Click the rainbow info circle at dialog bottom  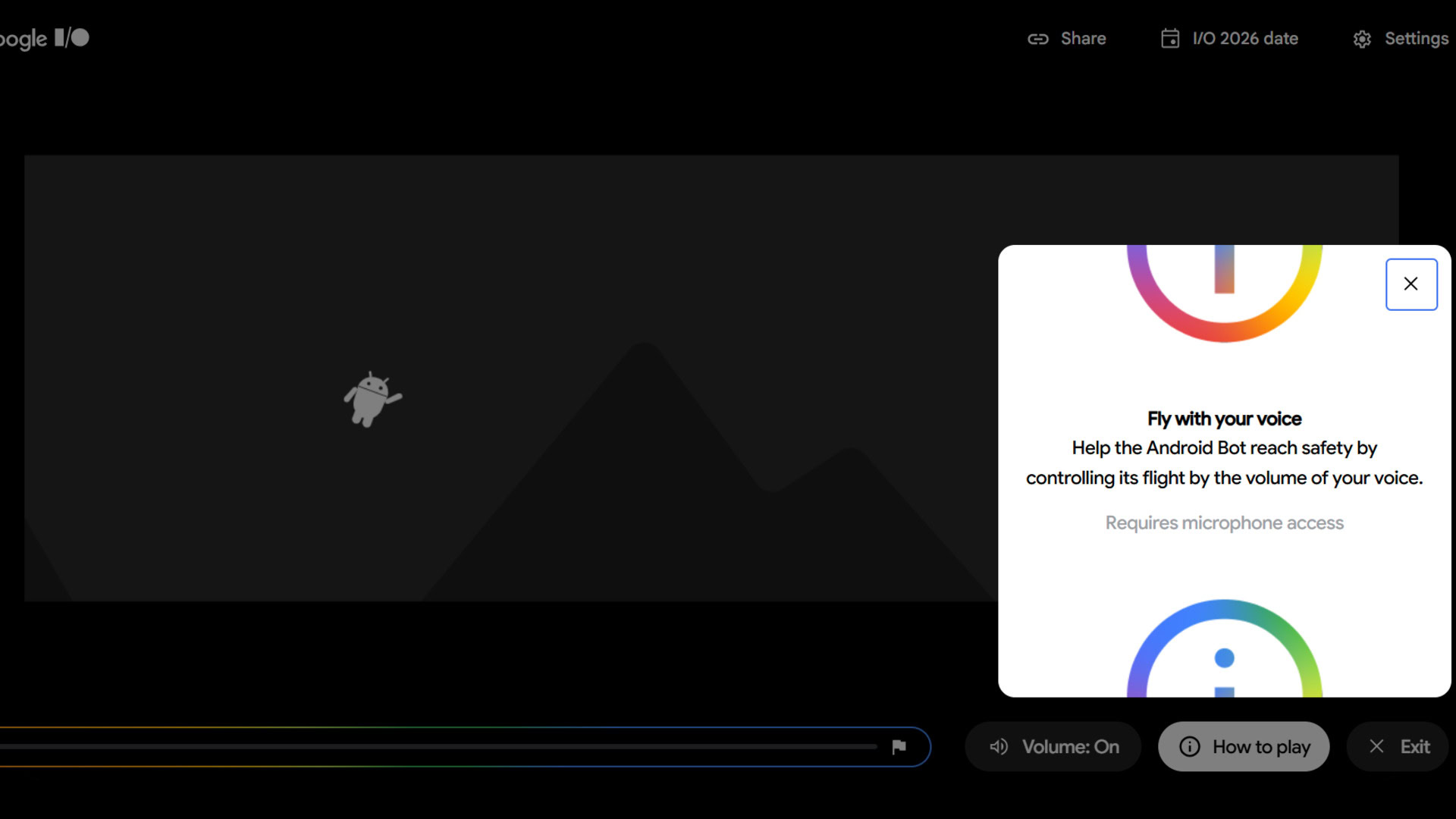click(1223, 660)
